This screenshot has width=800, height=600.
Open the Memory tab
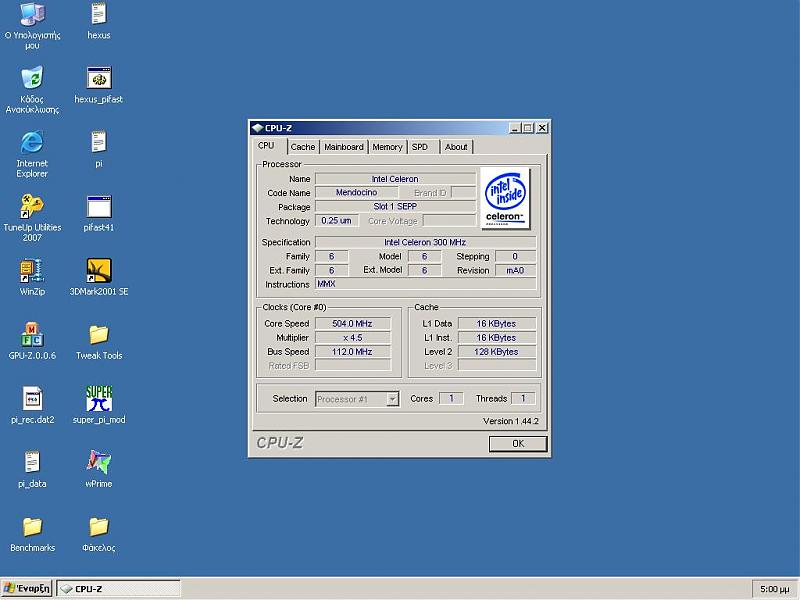387,147
